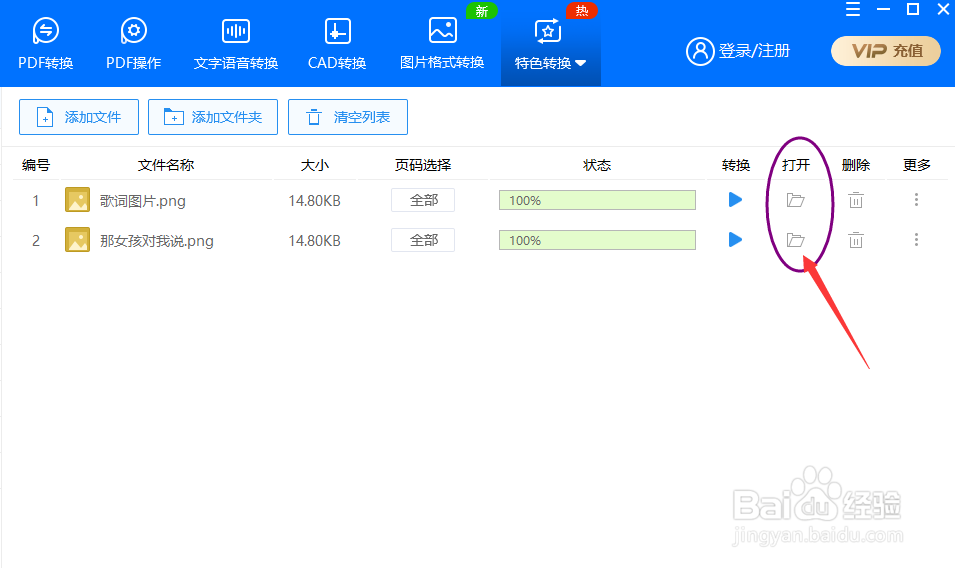Image resolution: width=955 pixels, height=568 pixels.
Task: Switch to 文字语音转换 tab
Action: click(x=236, y=44)
